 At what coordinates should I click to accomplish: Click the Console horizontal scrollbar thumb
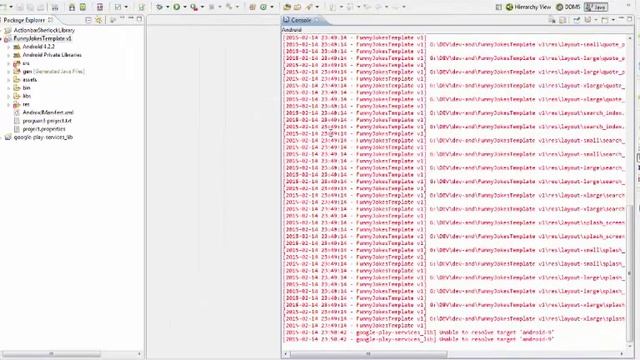pyautogui.click(x=369, y=354)
